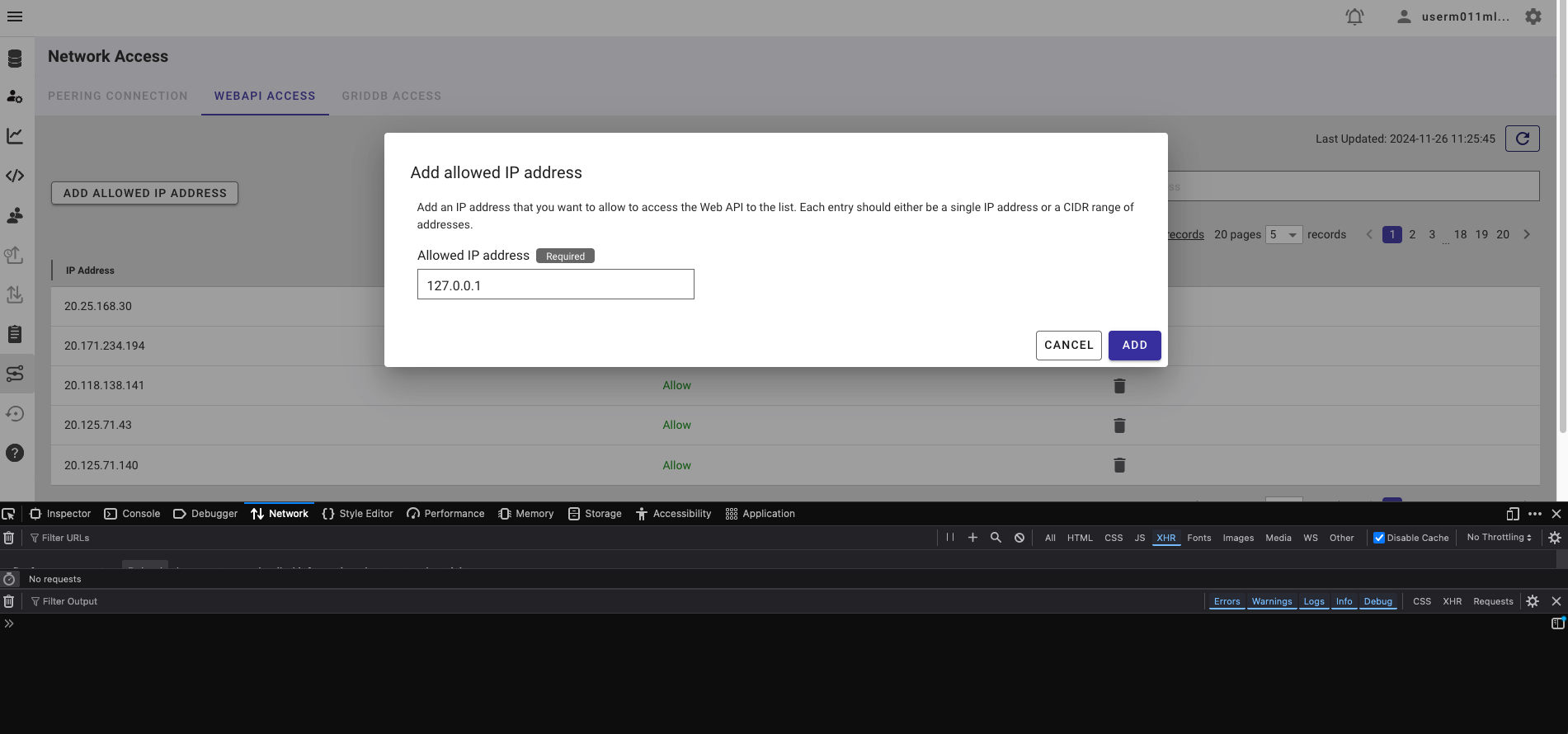Delete the 20.118.138.141 entry via trash icon
Screen dimensions: 1568x734
(x=1119, y=386)
